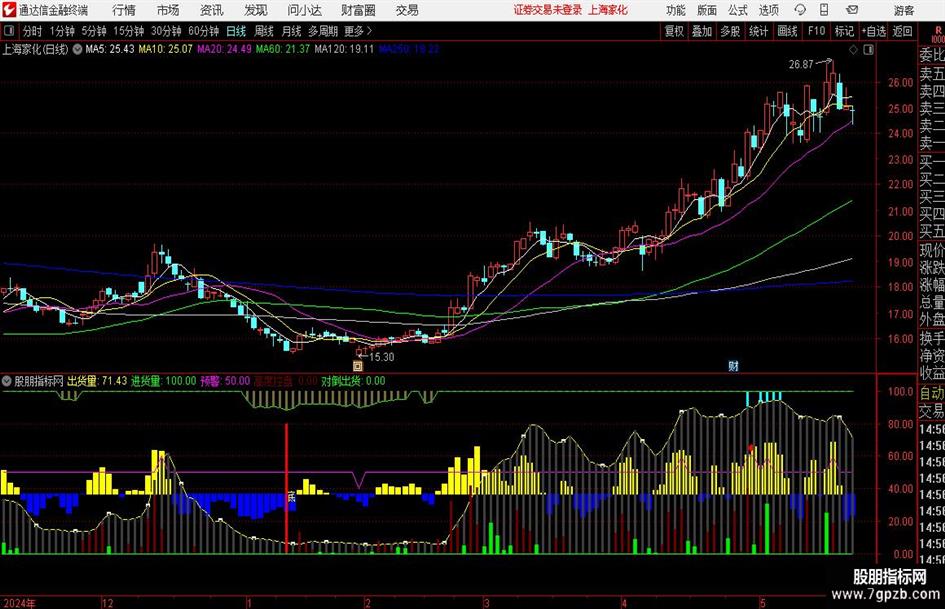Open the 上海家化 indicator settings dropdown
The height and width of the screenshot is (609, 945).
coord(77,49)
